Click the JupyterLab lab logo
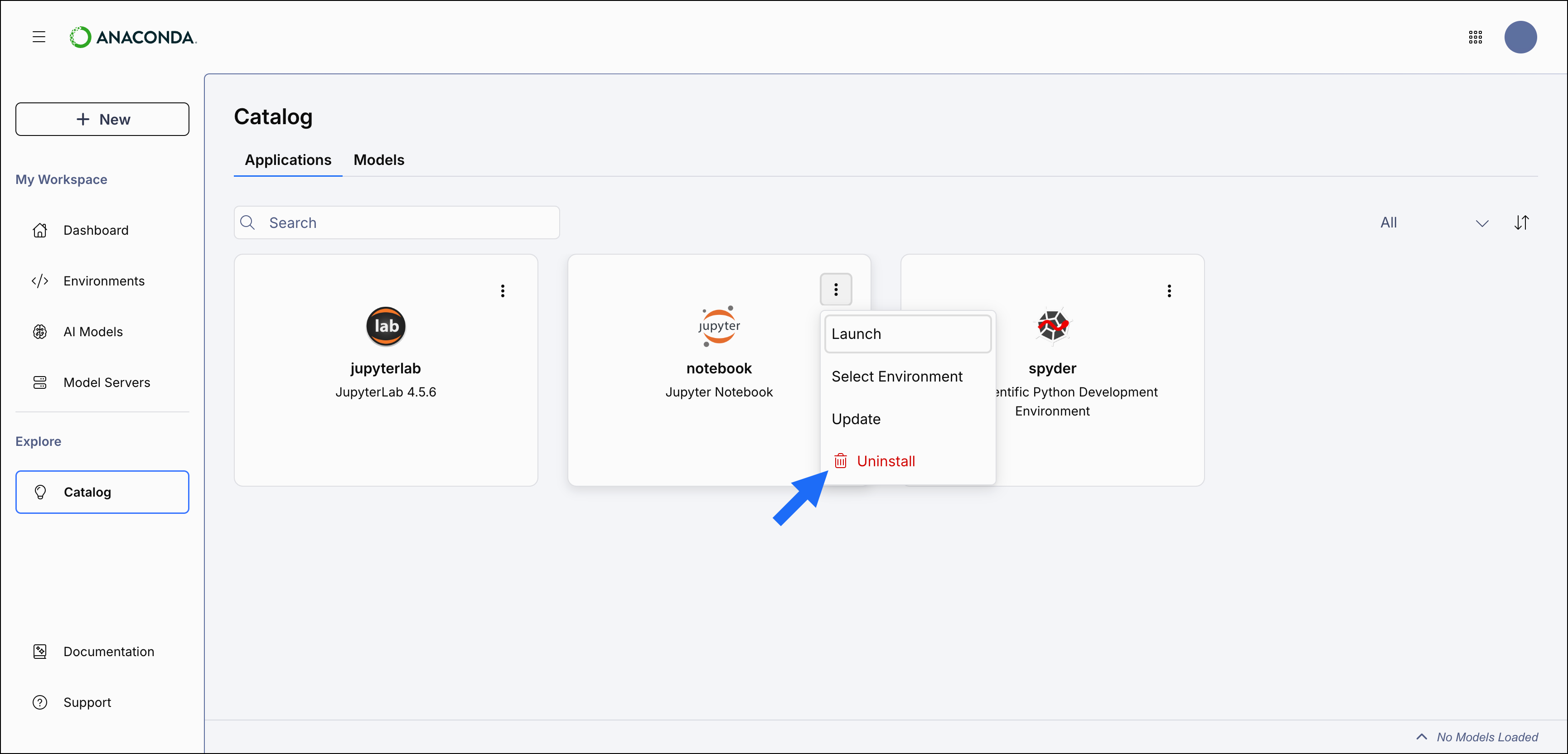Screen dimensions: 1568x754 (x=385, y=326)
